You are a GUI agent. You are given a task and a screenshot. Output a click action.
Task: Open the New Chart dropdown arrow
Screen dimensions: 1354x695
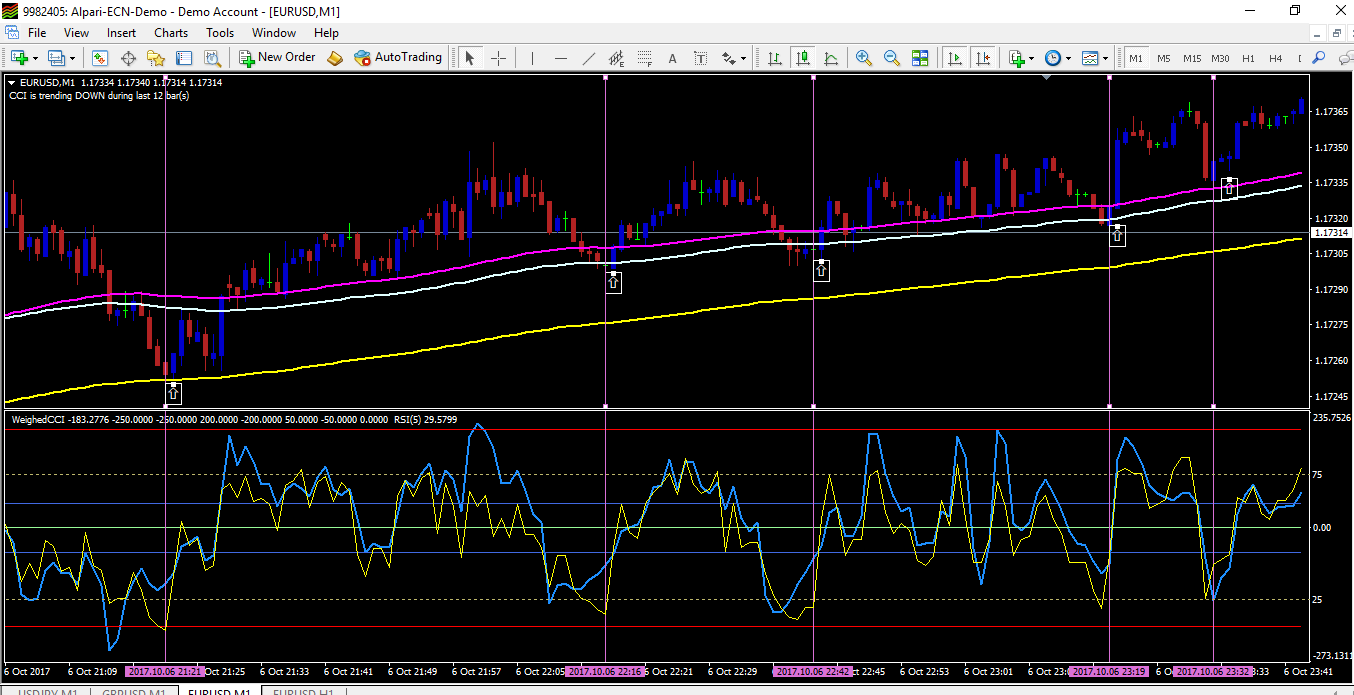34,58
